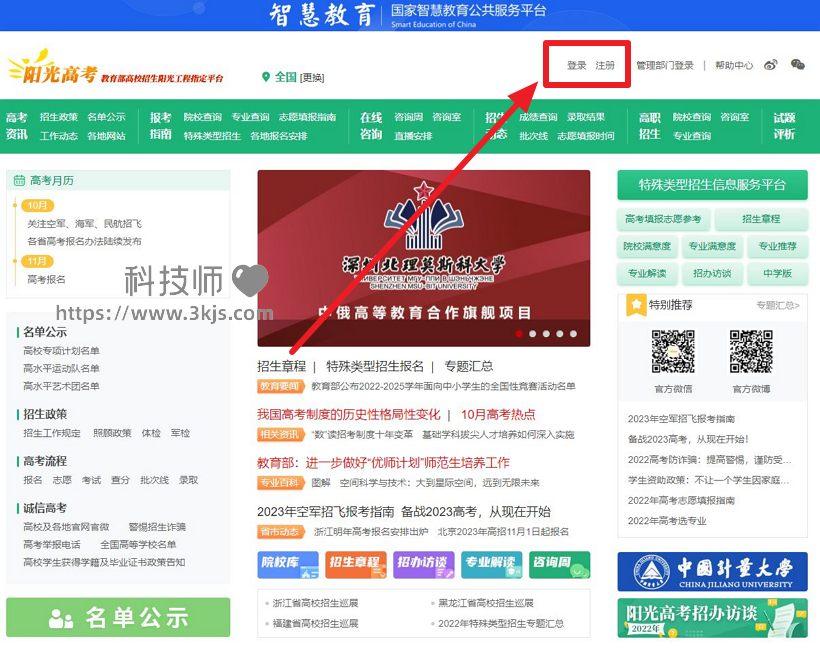Open the 院校库 icon tile

[288, 565]
